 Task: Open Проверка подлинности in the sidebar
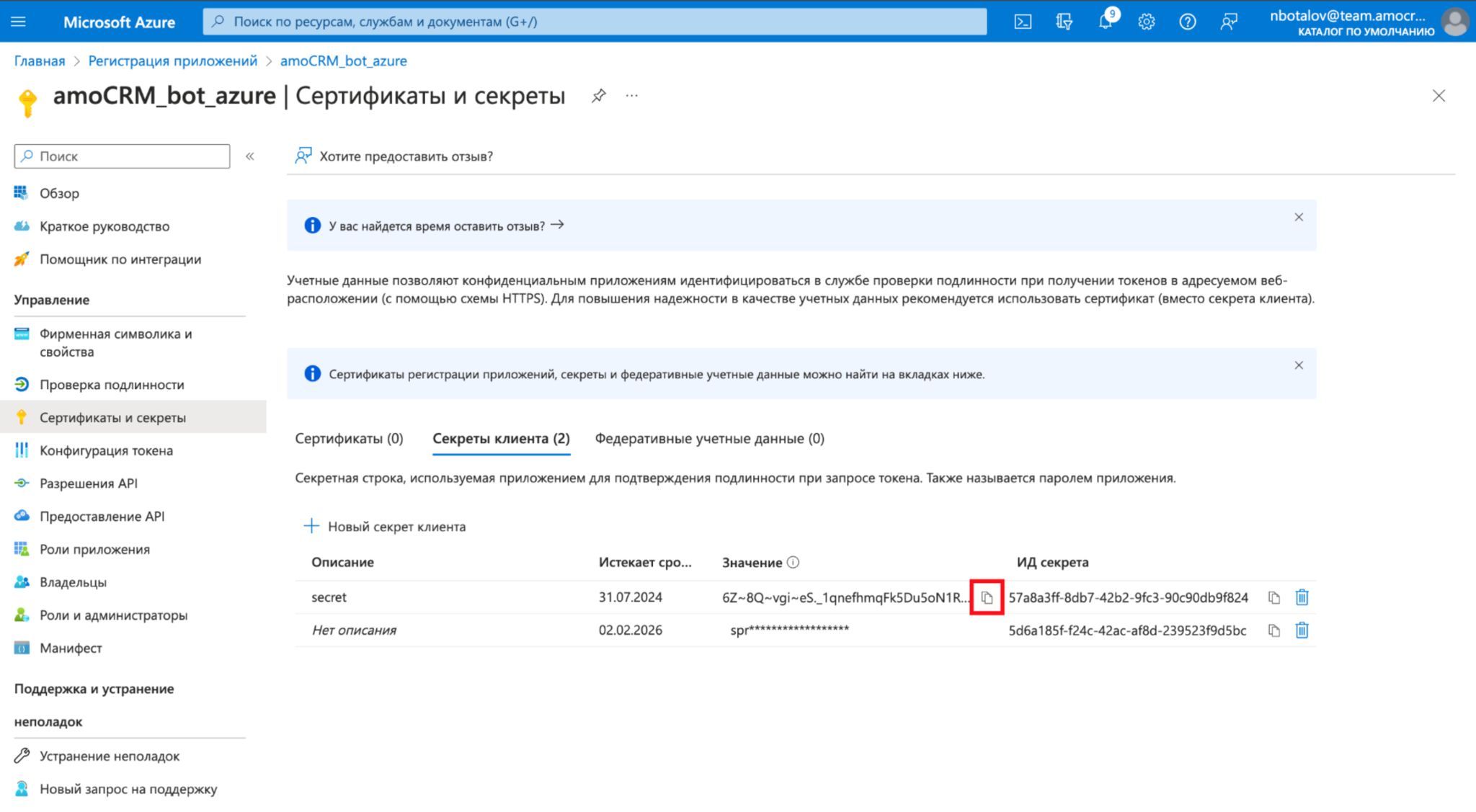[112, 385]
